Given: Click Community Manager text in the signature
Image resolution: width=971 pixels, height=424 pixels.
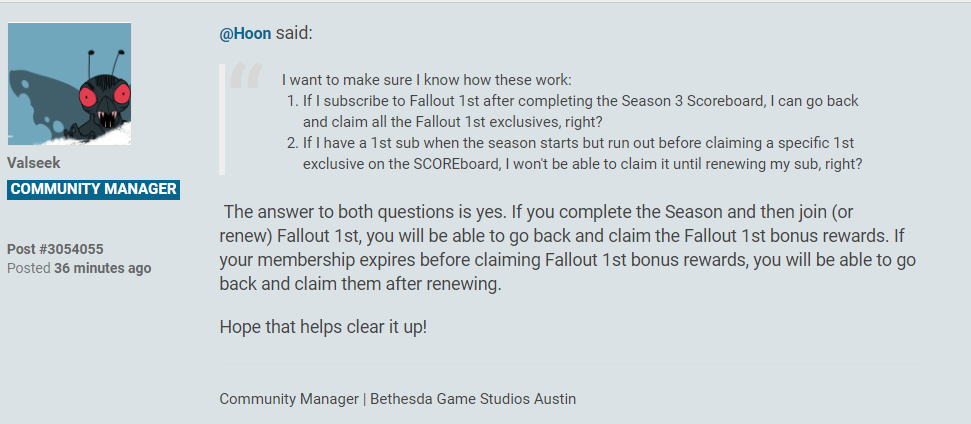Looking at the screenshot, I should pyautogui.click(x=289, y=399).
